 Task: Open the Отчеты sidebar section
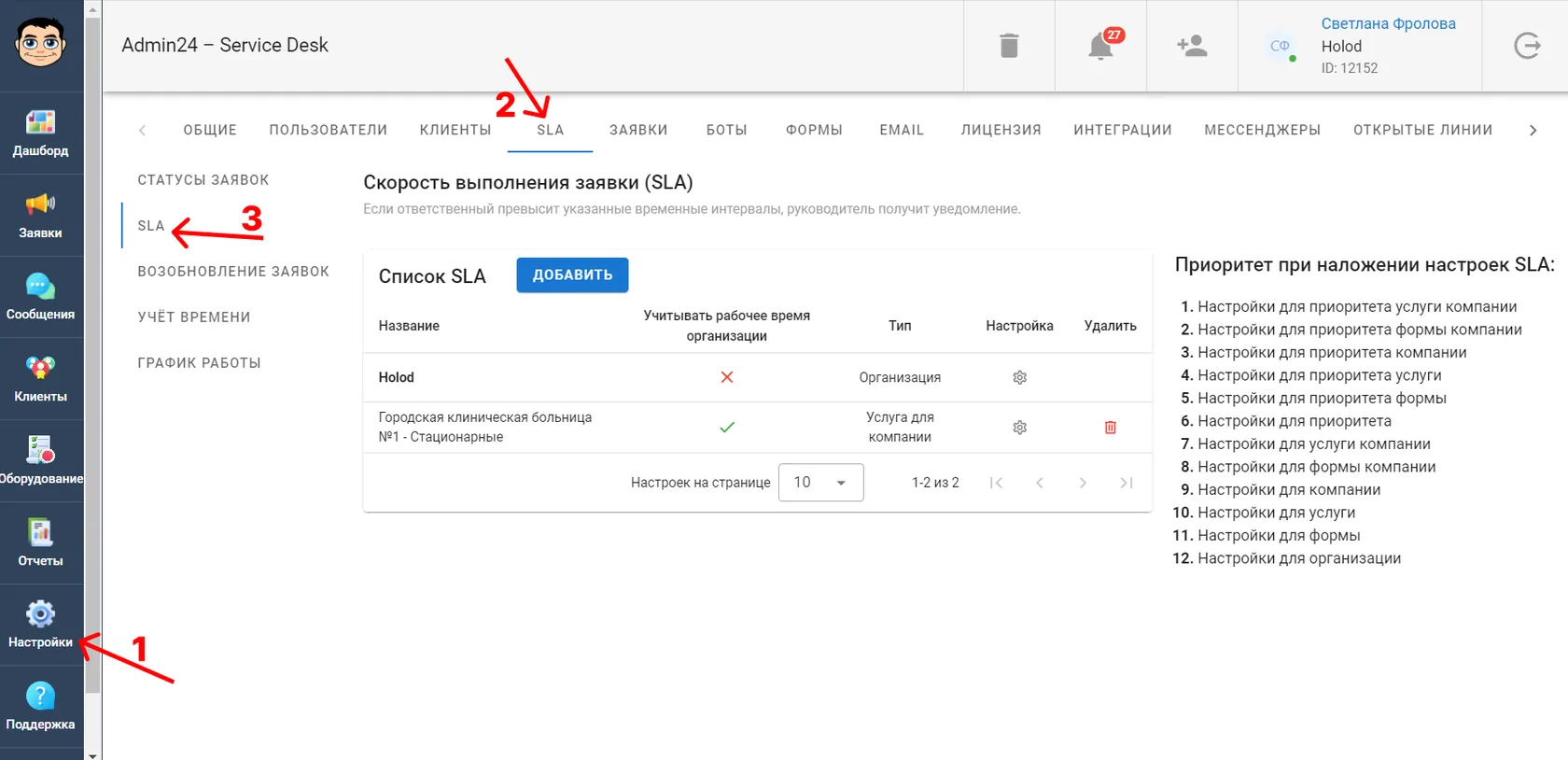pyautogui.click(x=41, y=543)
